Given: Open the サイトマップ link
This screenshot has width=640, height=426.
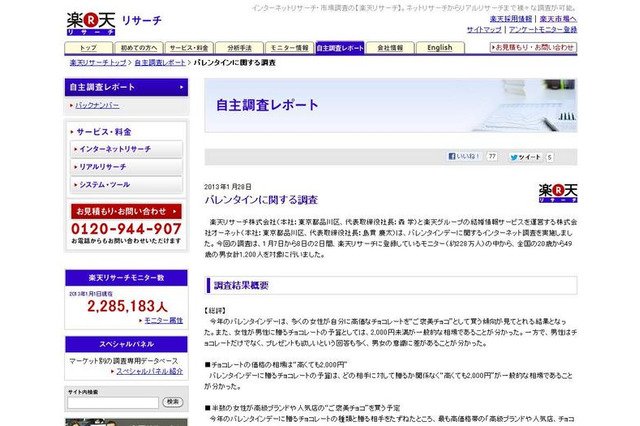Looking at the screenshot, I should tap(484, 29).
